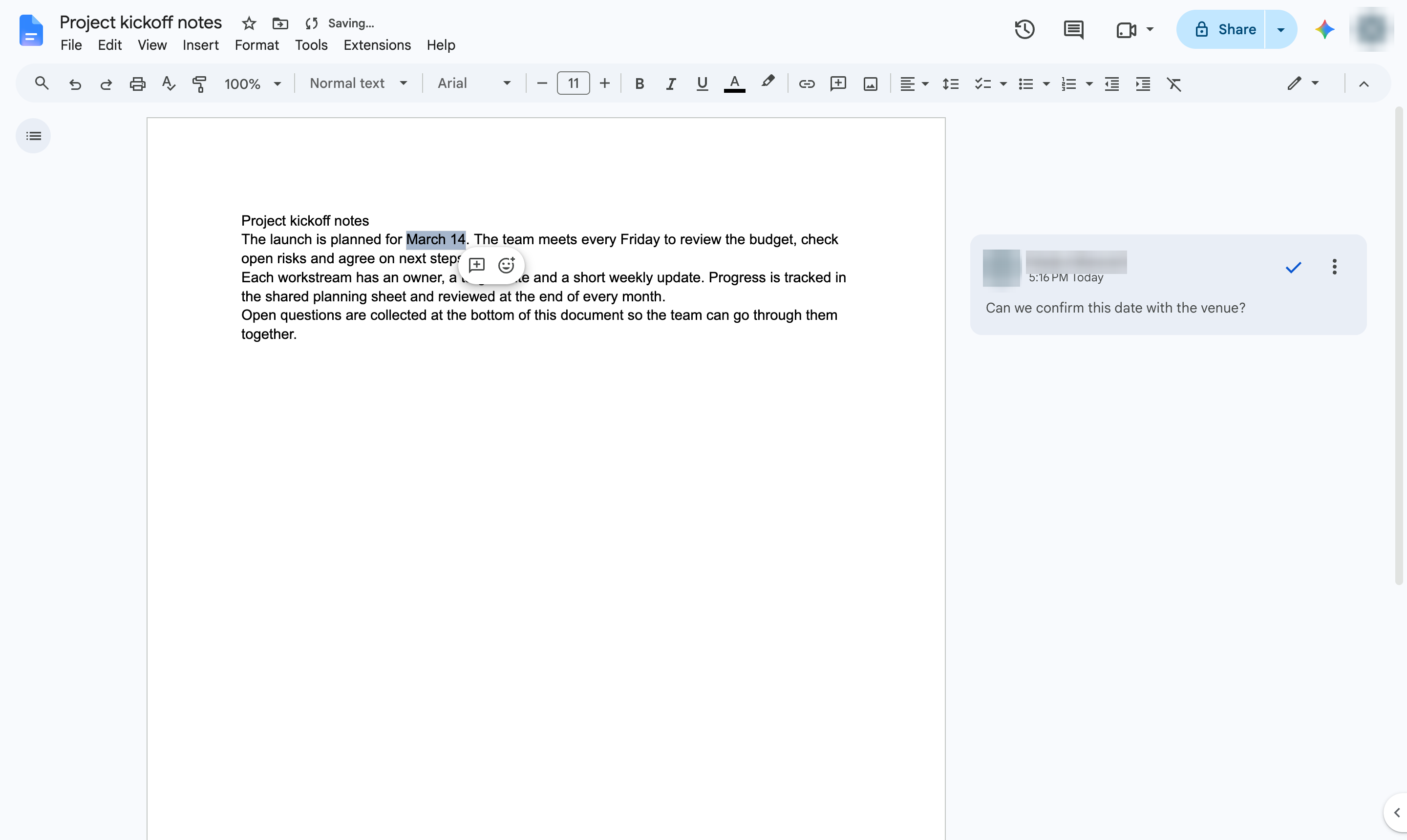Image resolution: width=1407 pixels, height=840 pixels.
Task: Open the Share options arrow
Action: (1281, 29)
